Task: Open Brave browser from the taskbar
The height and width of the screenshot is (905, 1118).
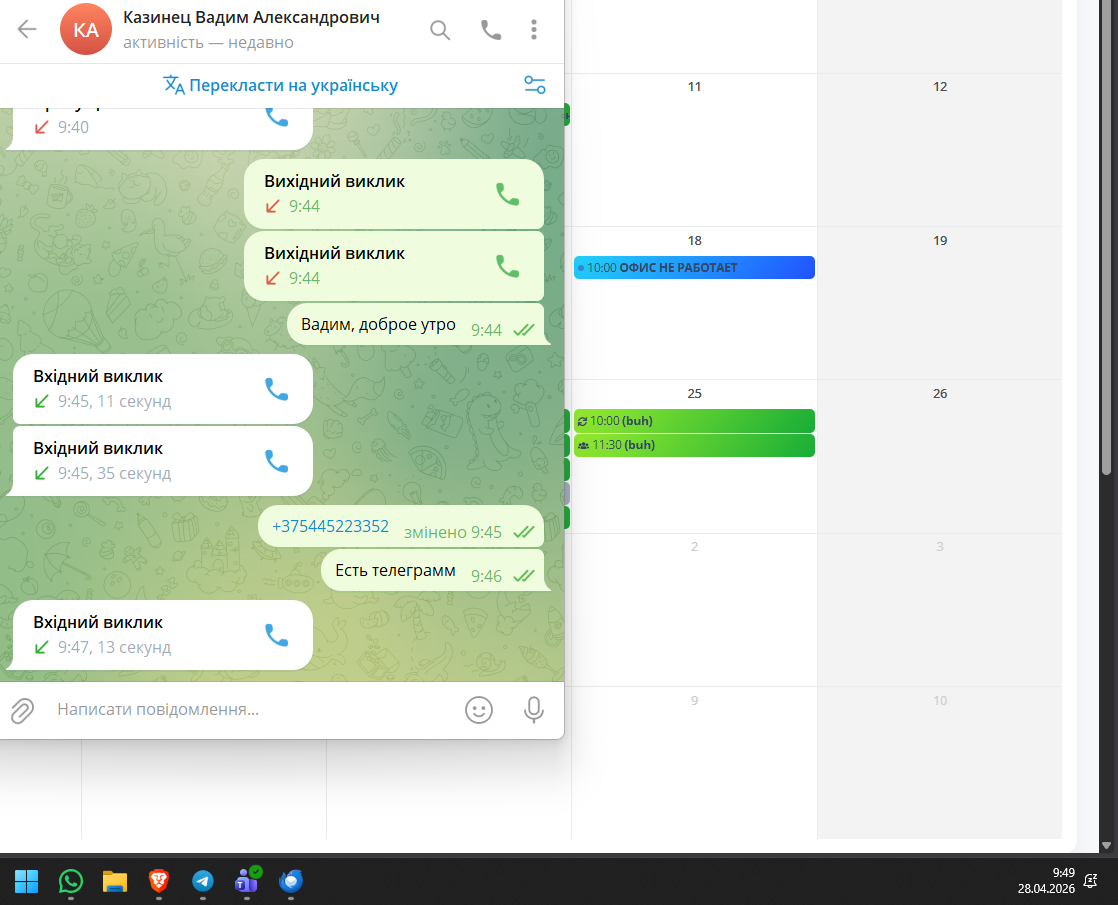Action: click(159, 881)
